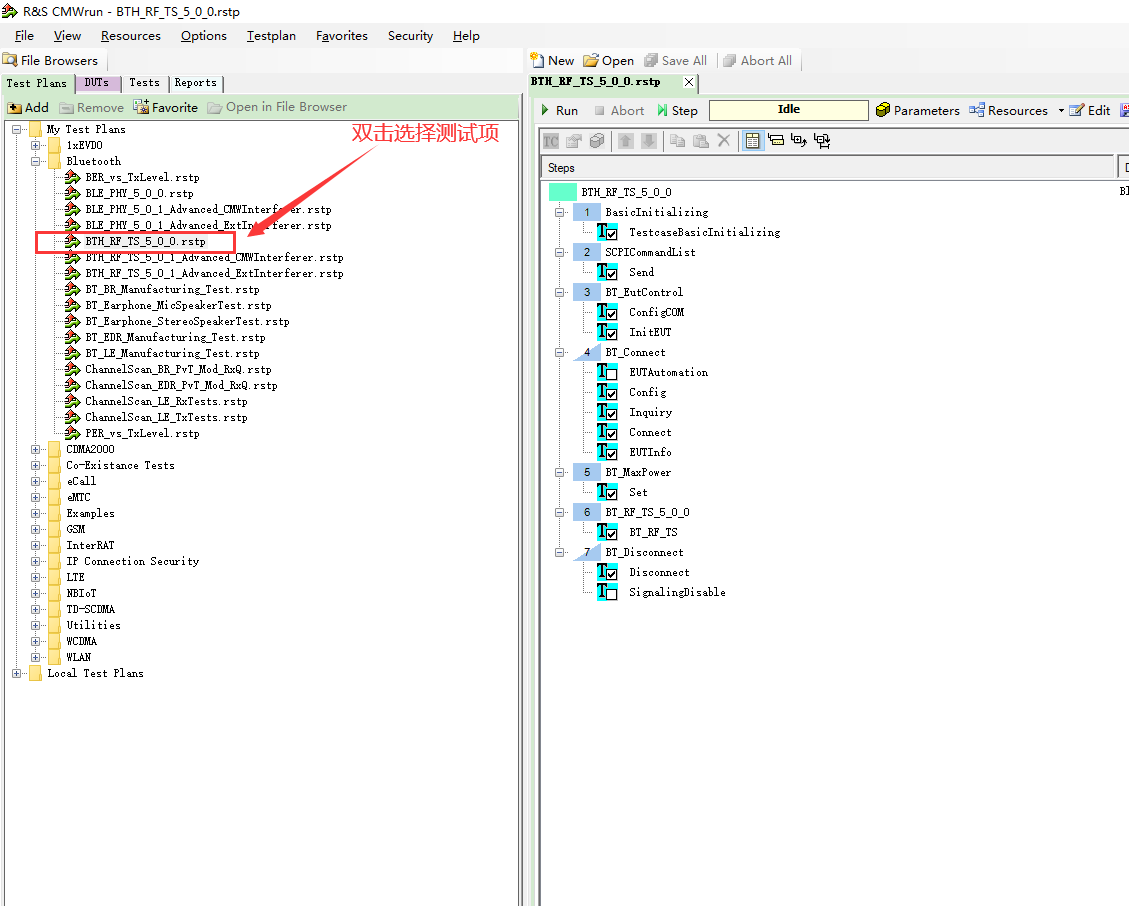Screen dimensions: 1129x906
Task: Click the move step down arrow icon
Action: click(649, 141)
